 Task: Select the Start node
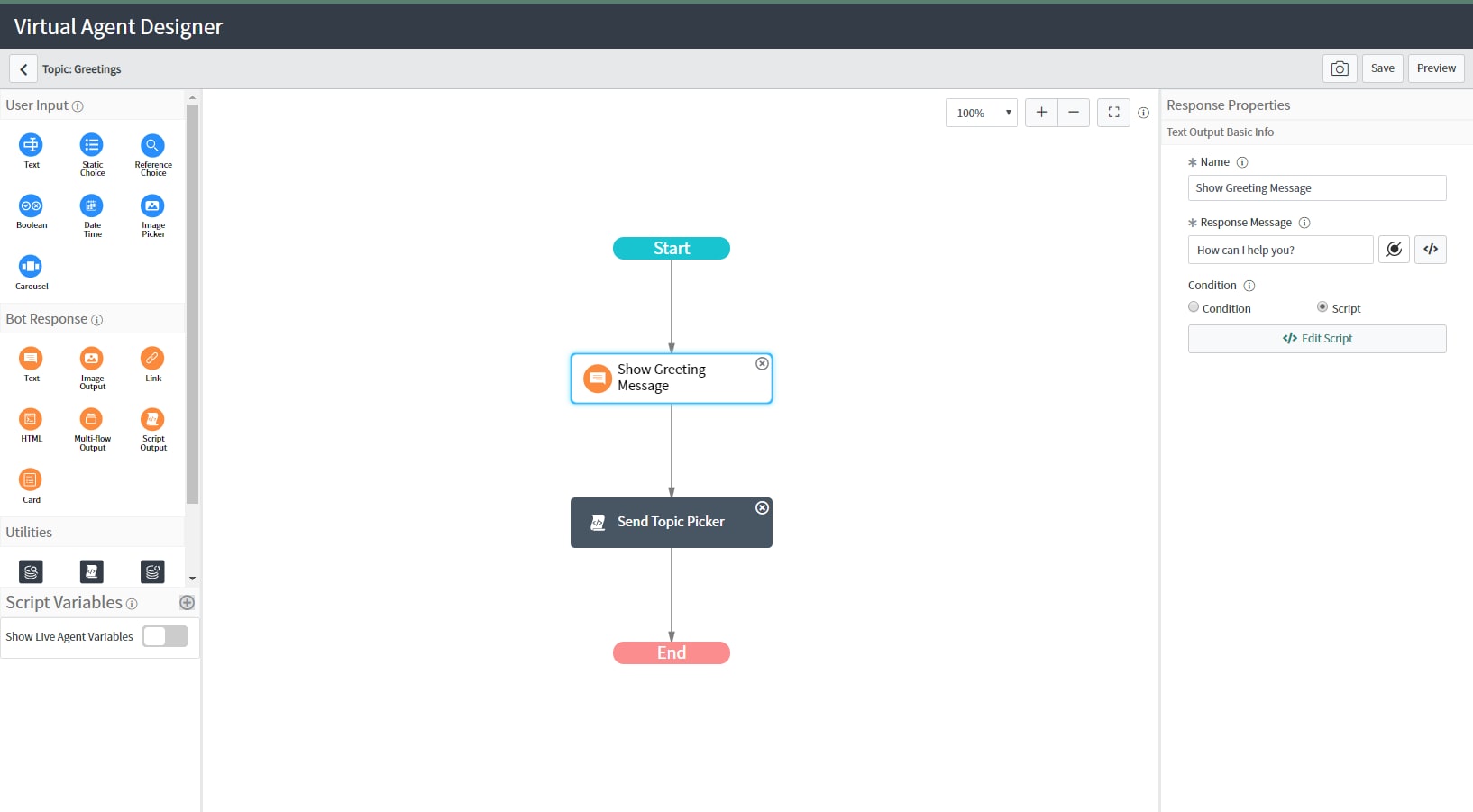point(672,248)
